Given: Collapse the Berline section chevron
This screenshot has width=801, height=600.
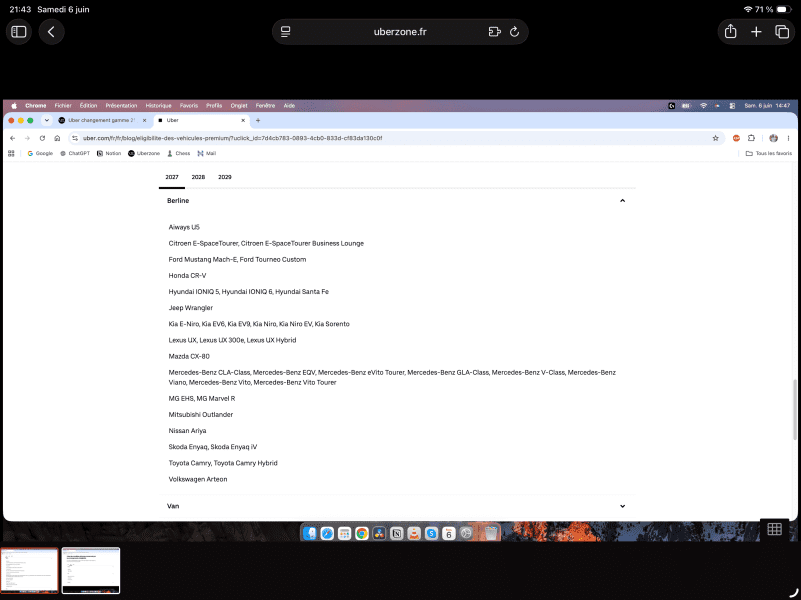Looking at the screenshot, I should click(622, 201).
